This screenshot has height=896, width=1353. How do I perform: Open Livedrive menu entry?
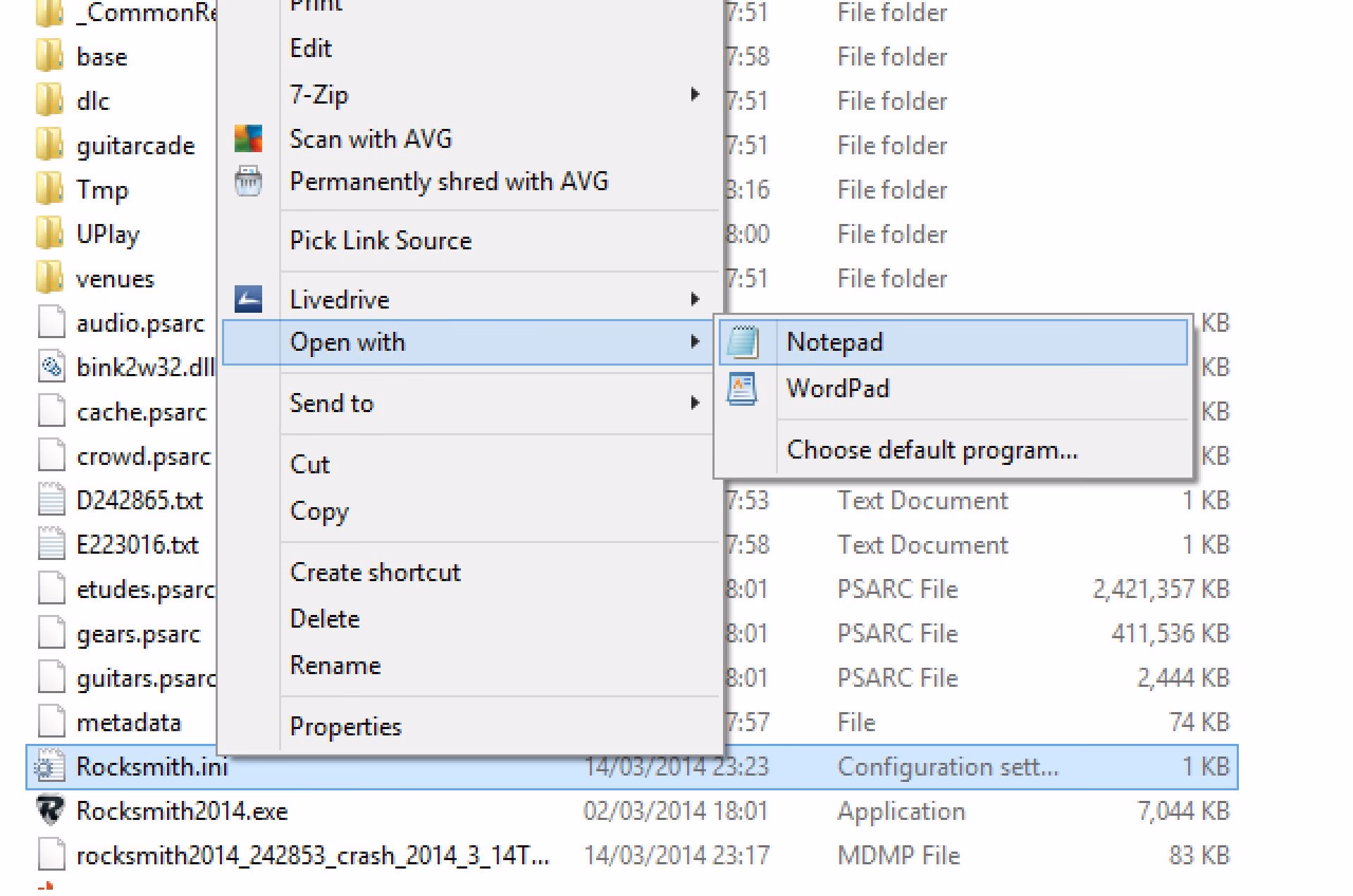point(340,299)
